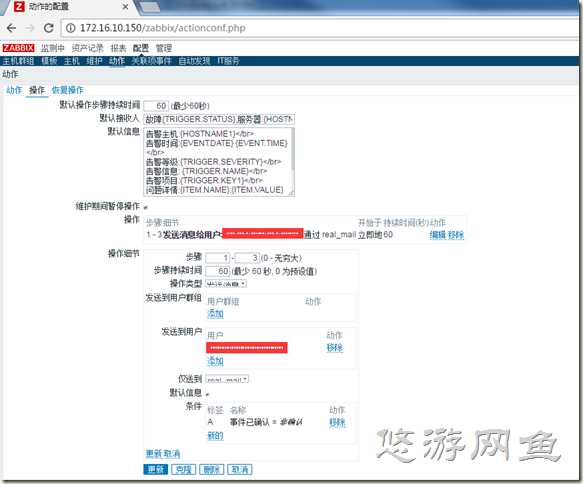Click the 默认接收人 subject field
Image resolution: width=583 pixels, height=484 pixels.
coord(219,119)
